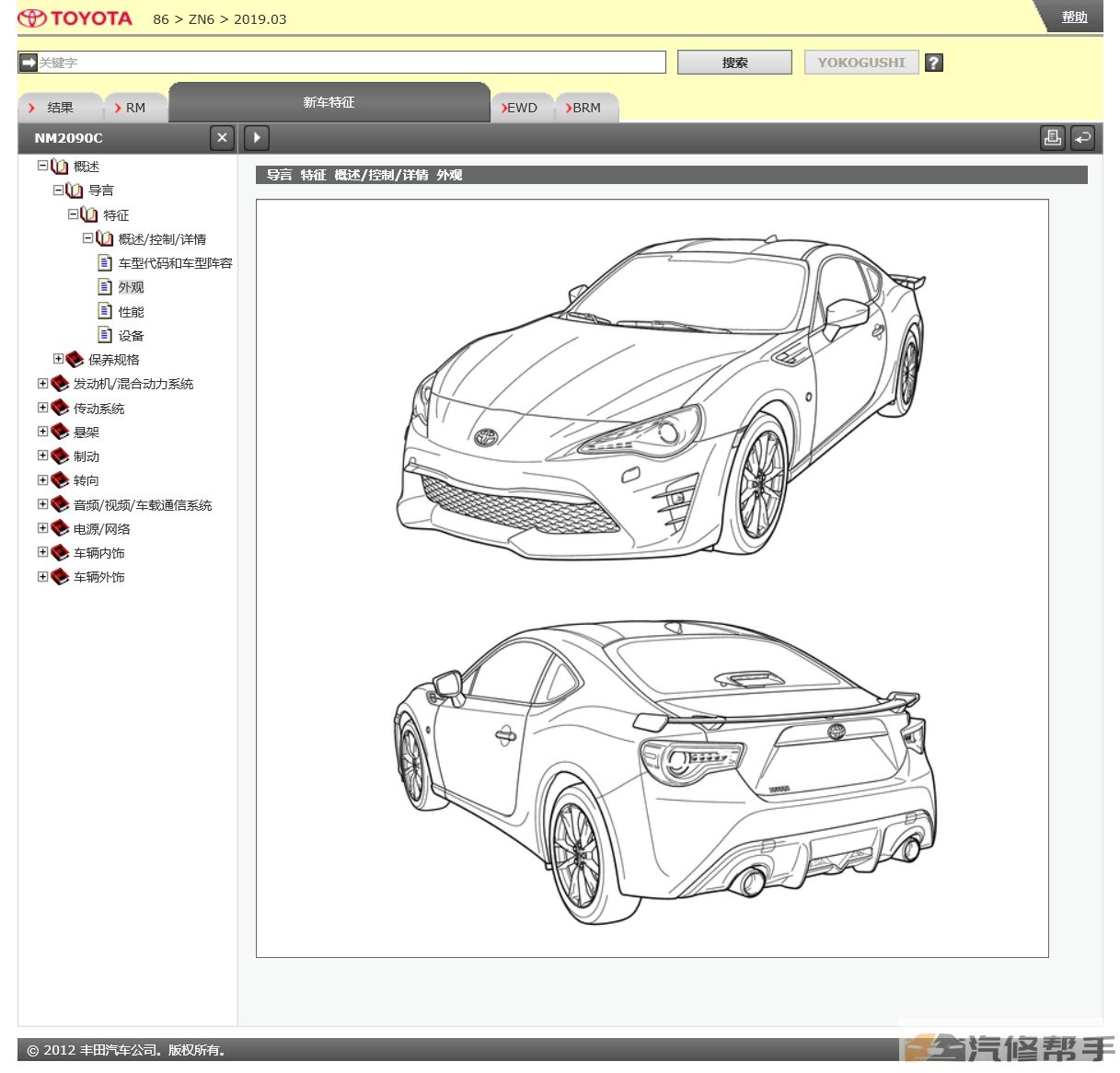
Task: Click into the 关键字 keyword input field
Action: (x=351, y=63)
